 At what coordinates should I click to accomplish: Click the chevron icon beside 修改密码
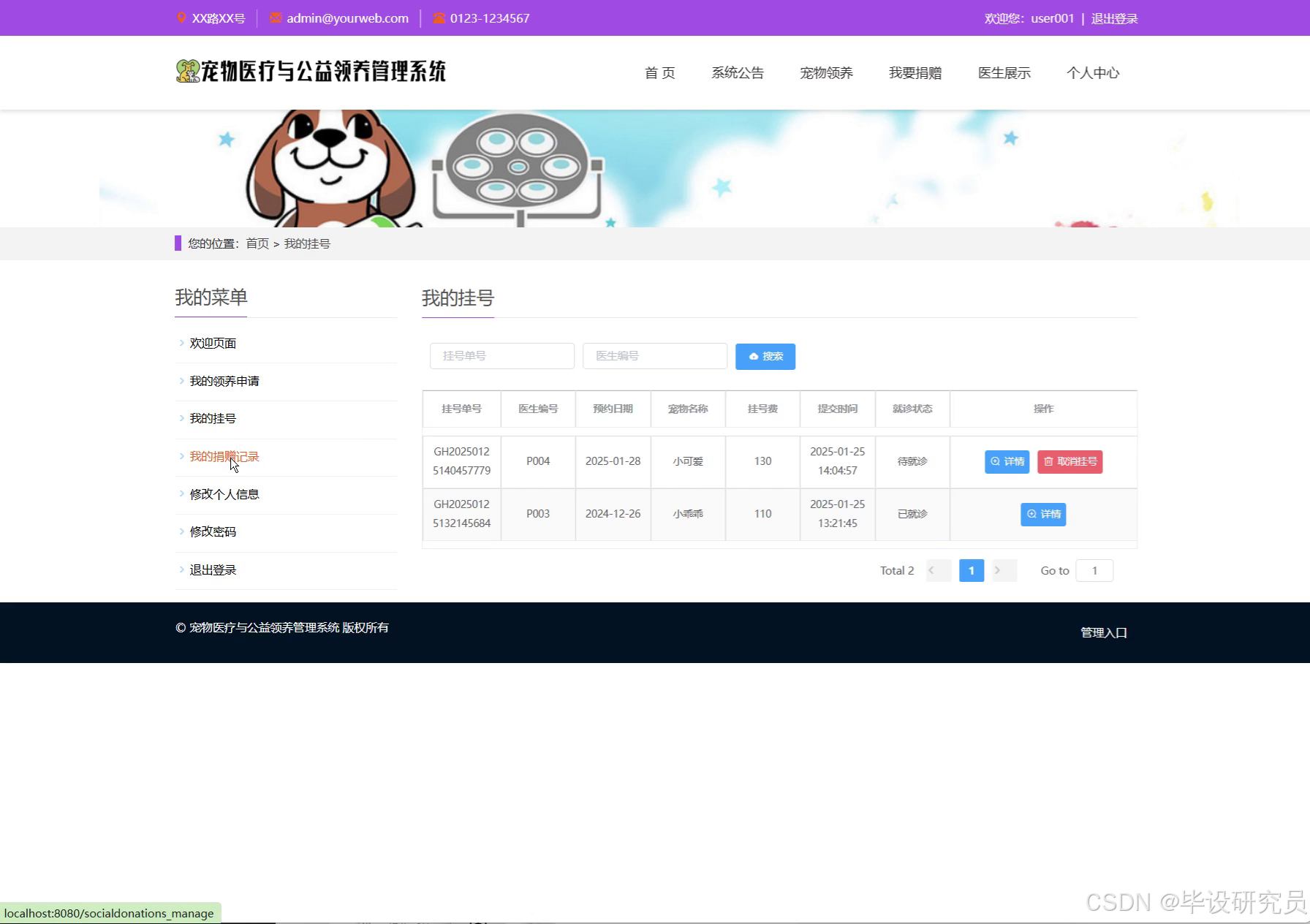pyautogui.click(x=181, y=531)
